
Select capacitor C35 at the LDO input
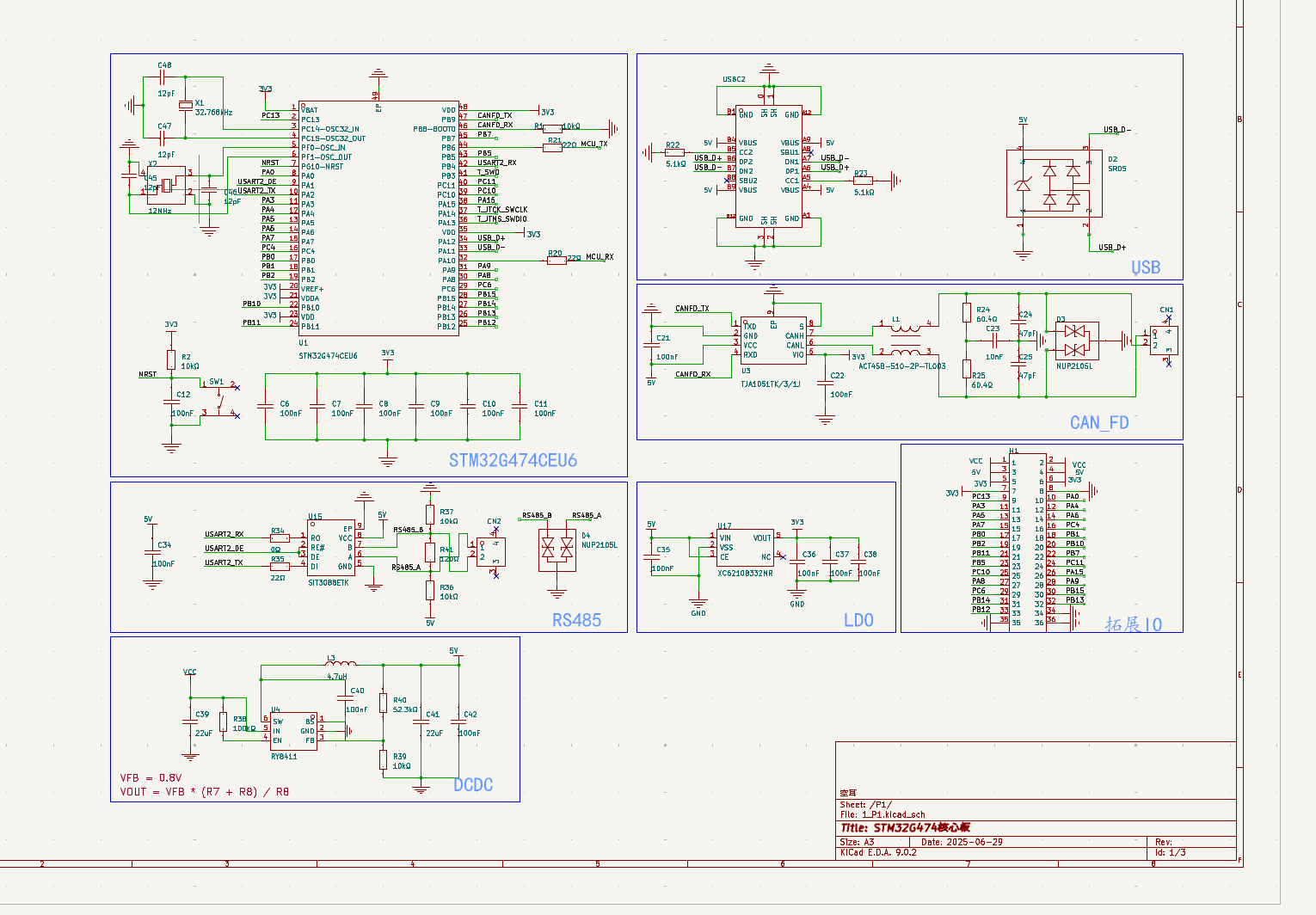(x=651, y=558)
